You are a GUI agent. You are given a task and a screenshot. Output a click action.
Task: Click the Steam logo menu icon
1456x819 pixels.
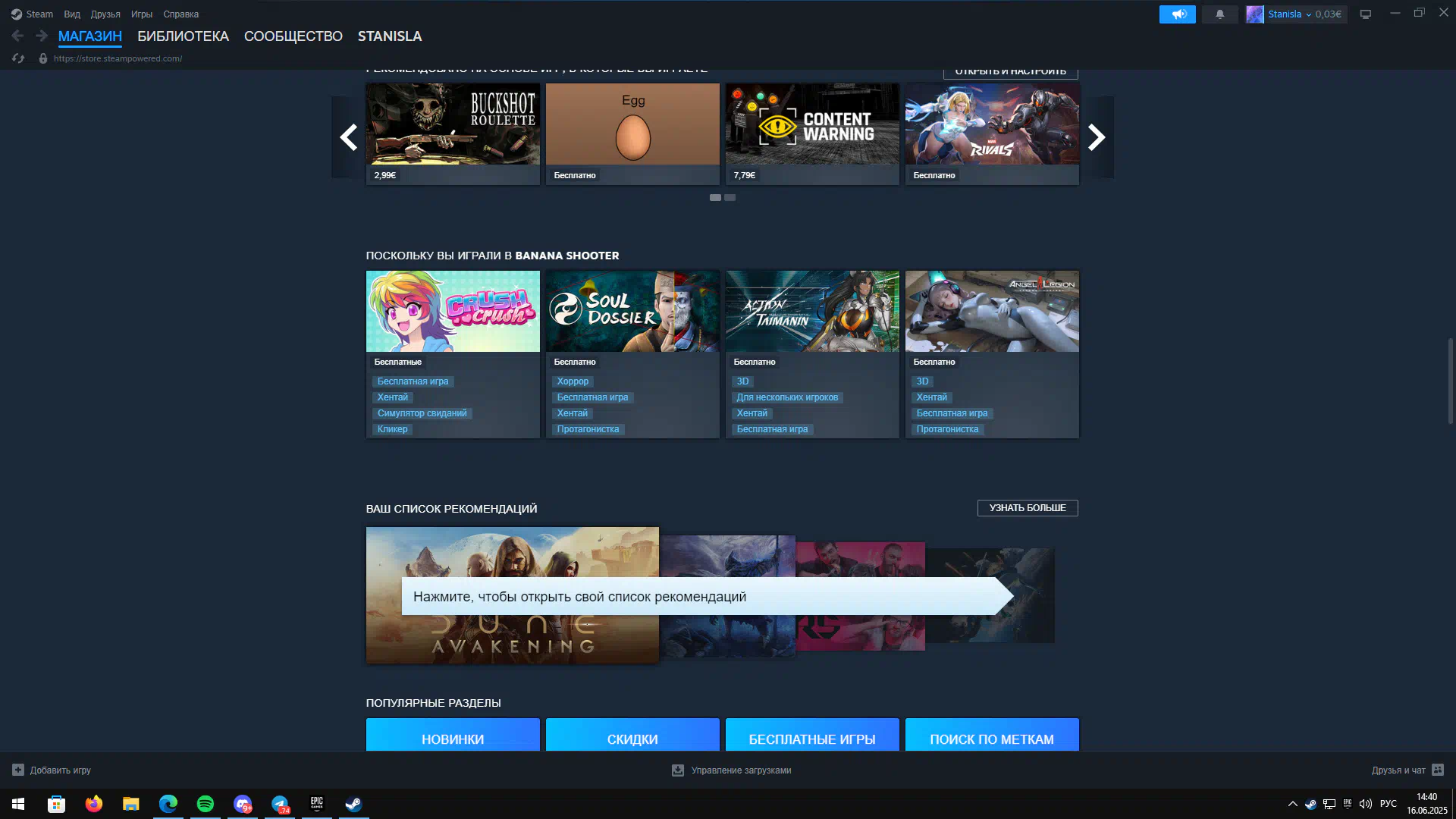[x=17, y=14]
